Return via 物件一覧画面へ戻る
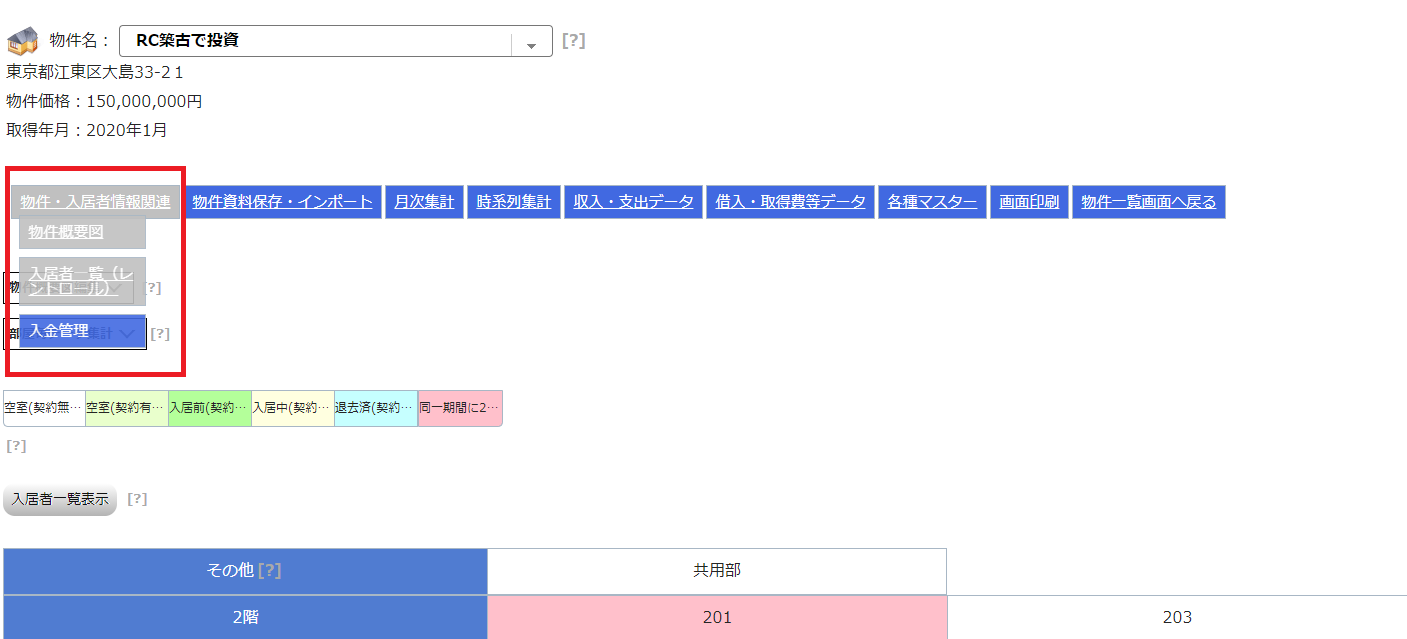The image size is (1407, 639). tap(1148, 202)
